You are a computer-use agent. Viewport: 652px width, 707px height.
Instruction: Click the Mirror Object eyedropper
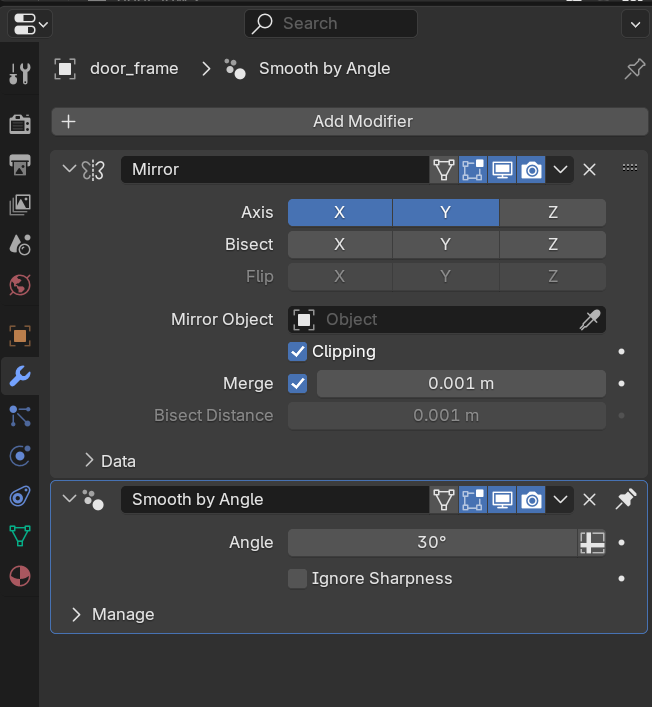point(590,320)
